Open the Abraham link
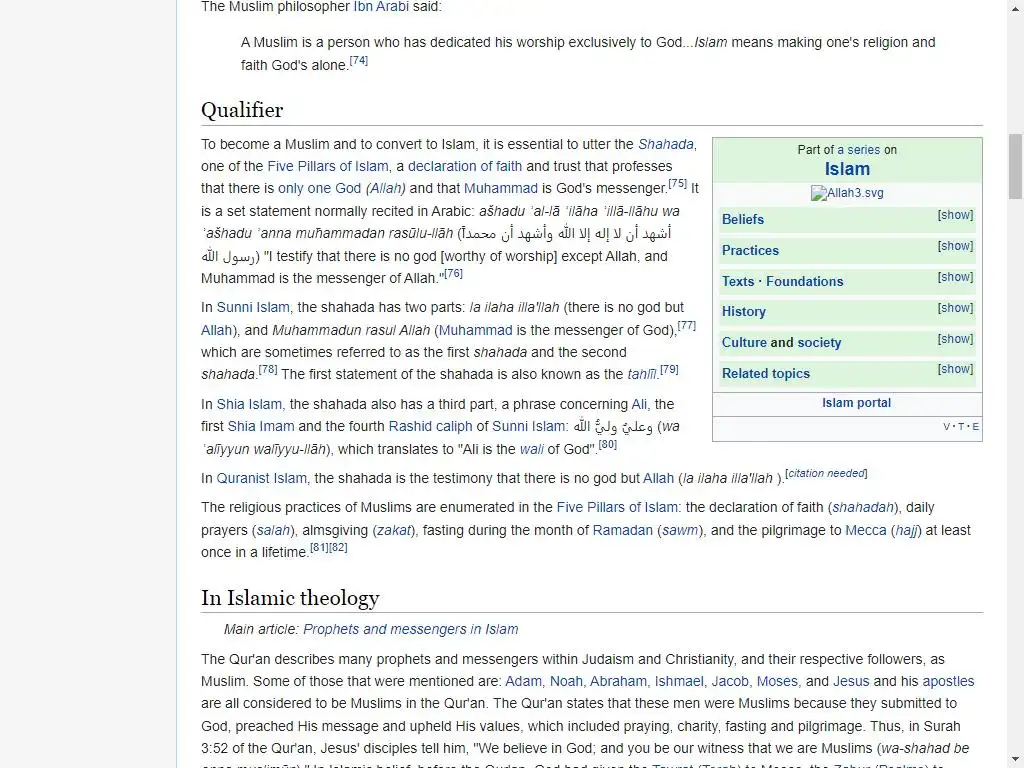The height and width of the screenshot is (768, 1024). pyautogui.click(x=618, y=682)
